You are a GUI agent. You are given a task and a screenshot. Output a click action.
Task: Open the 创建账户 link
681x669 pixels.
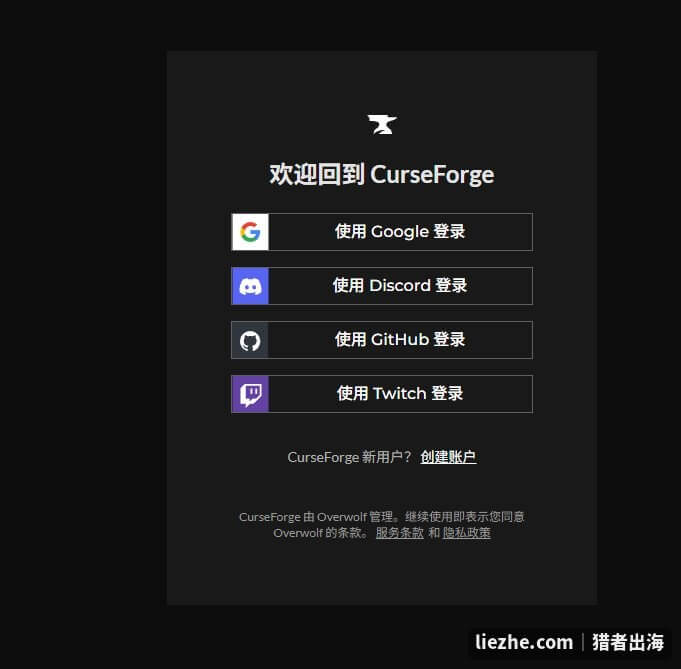pyautogui.click(x=448, y=457)
